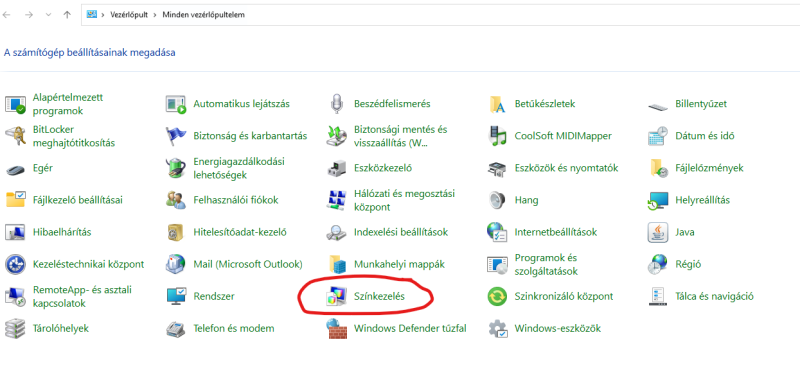
Task: Open the Fájlkezelő beállításai icon
Action: click(15, 200)
